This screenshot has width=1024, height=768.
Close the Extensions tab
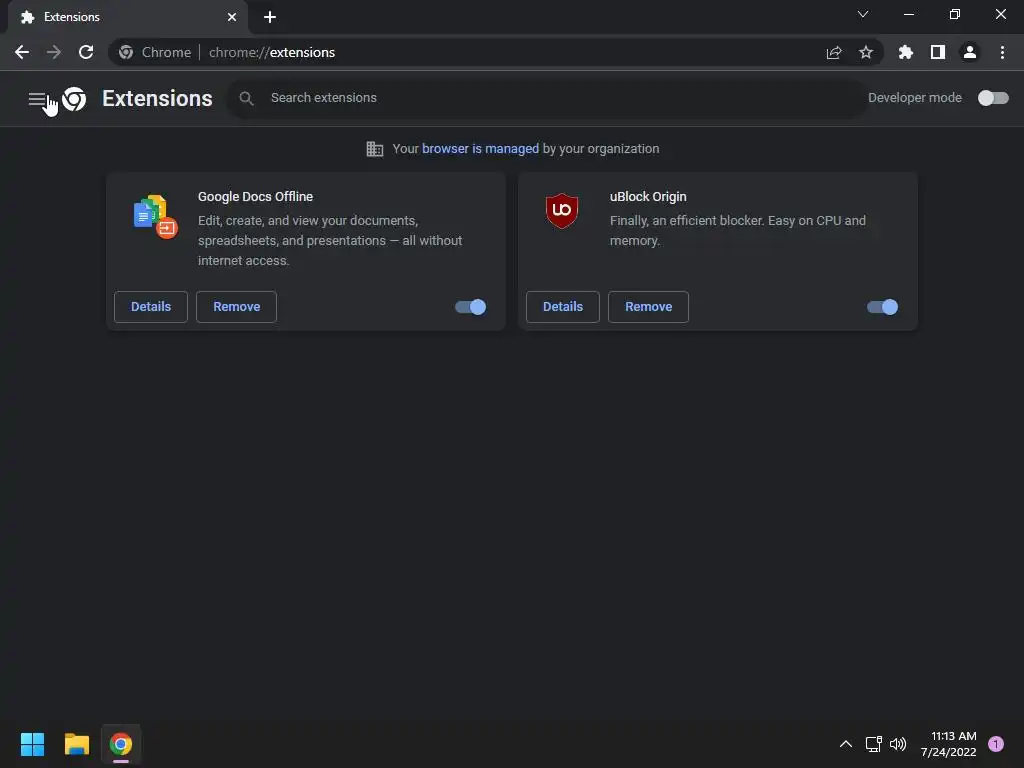click(232, 17)
